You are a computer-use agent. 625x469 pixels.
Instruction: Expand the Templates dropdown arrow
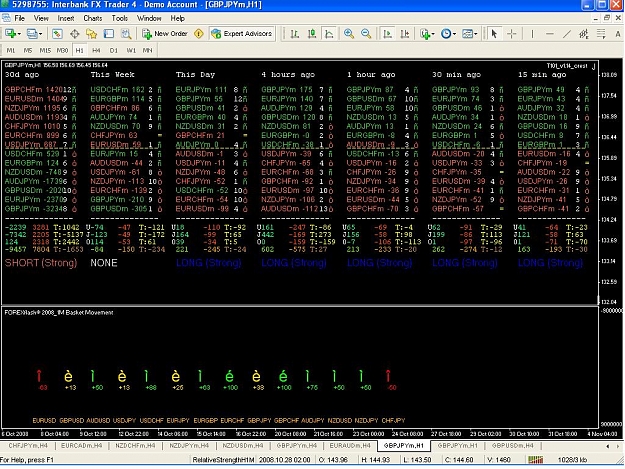click(x=476, y=34)
